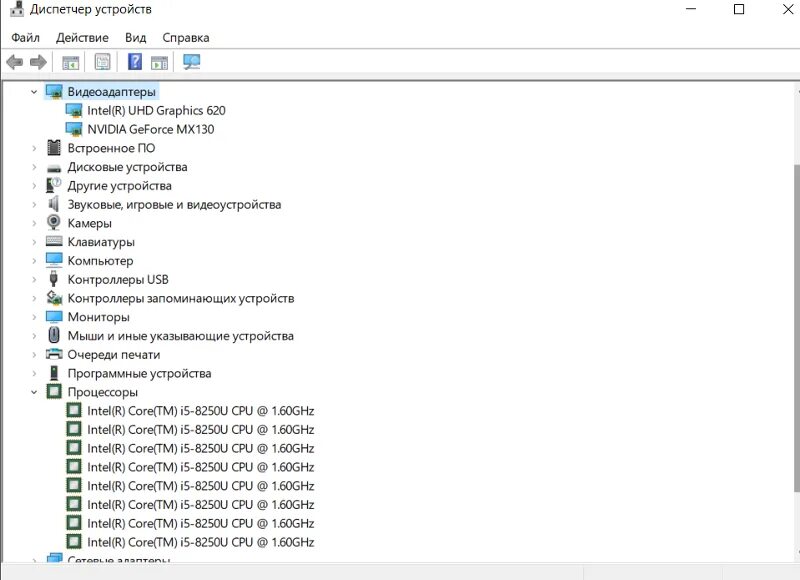Viewport: 800px width, 580px height.
Task: Expand Мыши и иные указывающие устройства
Action: 34,336
